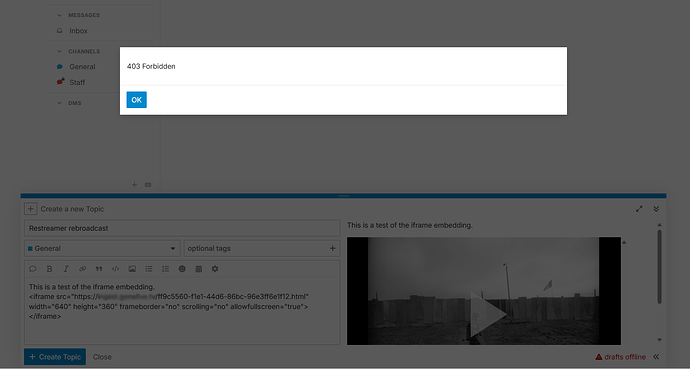
Task: Open the Inbox in the sidebar
Action: point(78,31)
